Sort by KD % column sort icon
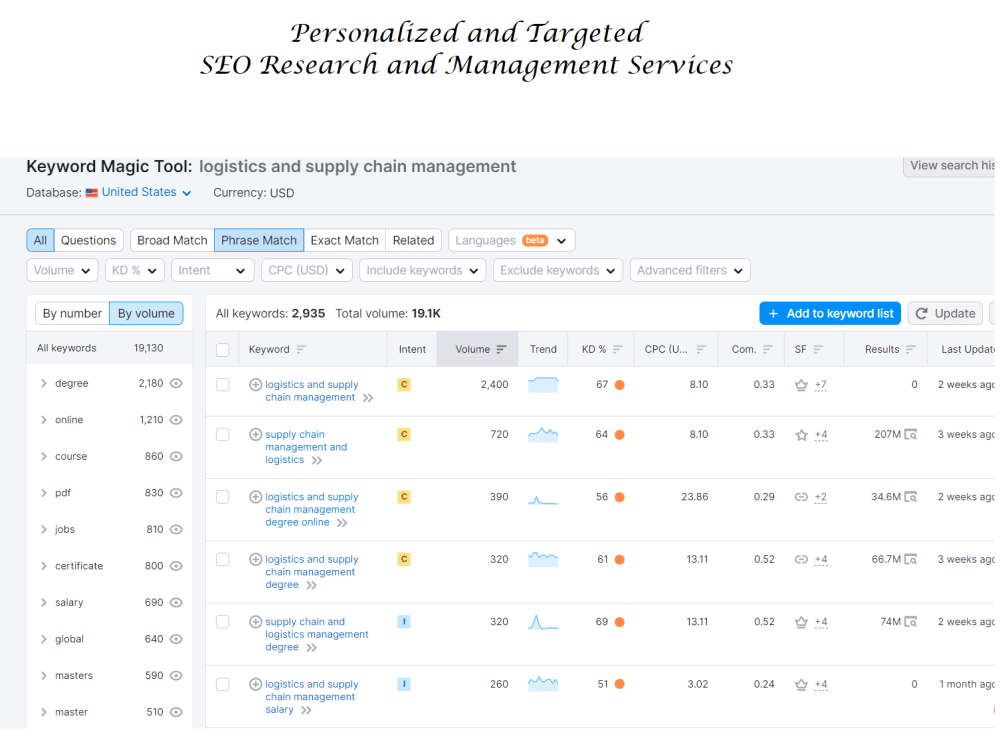The height and width of the screenshot is (750, 1000). point(617,349)
